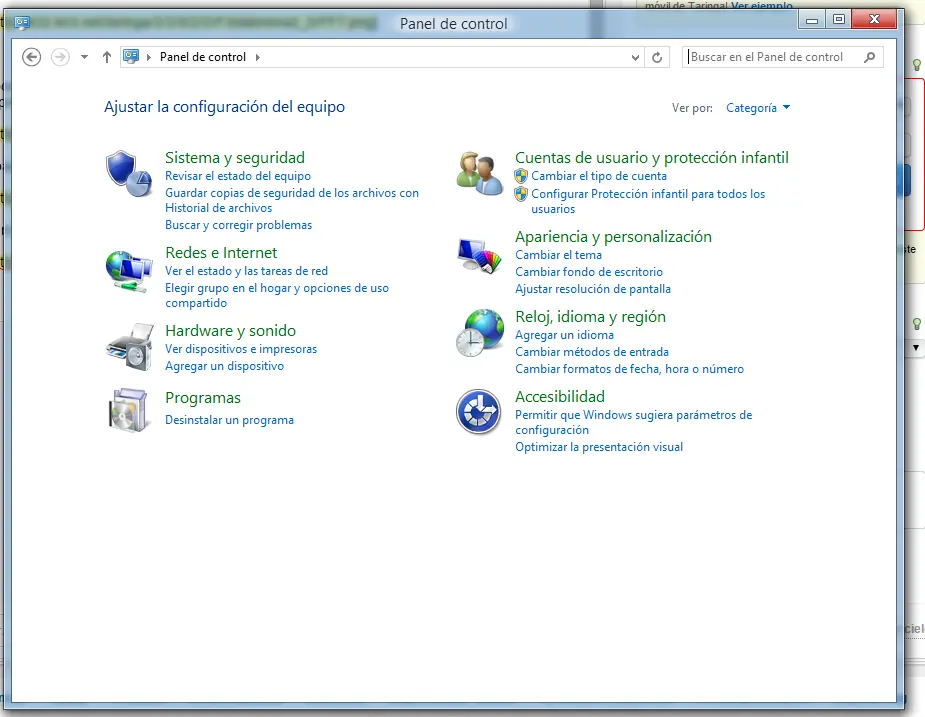
Task: Click the Sistema y seguridad shield icon
Action: (x=129, y=173)
